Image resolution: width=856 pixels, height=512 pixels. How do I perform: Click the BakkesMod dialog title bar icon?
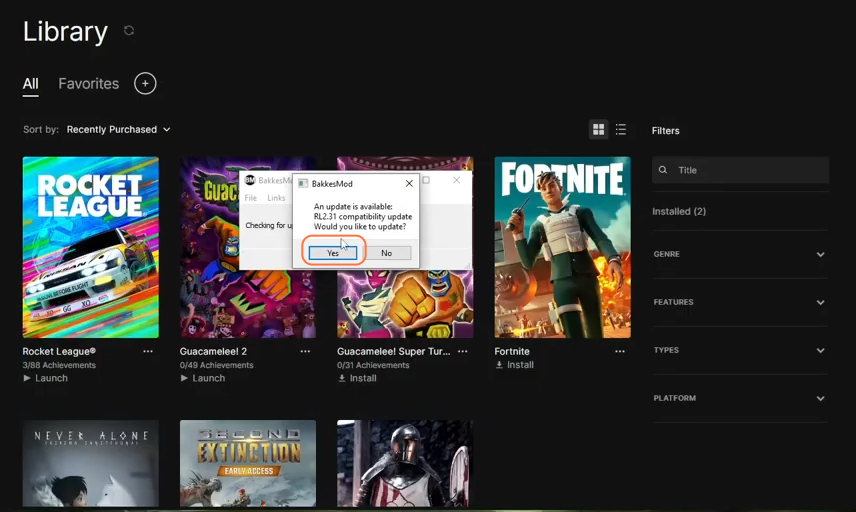coord(303,183)
